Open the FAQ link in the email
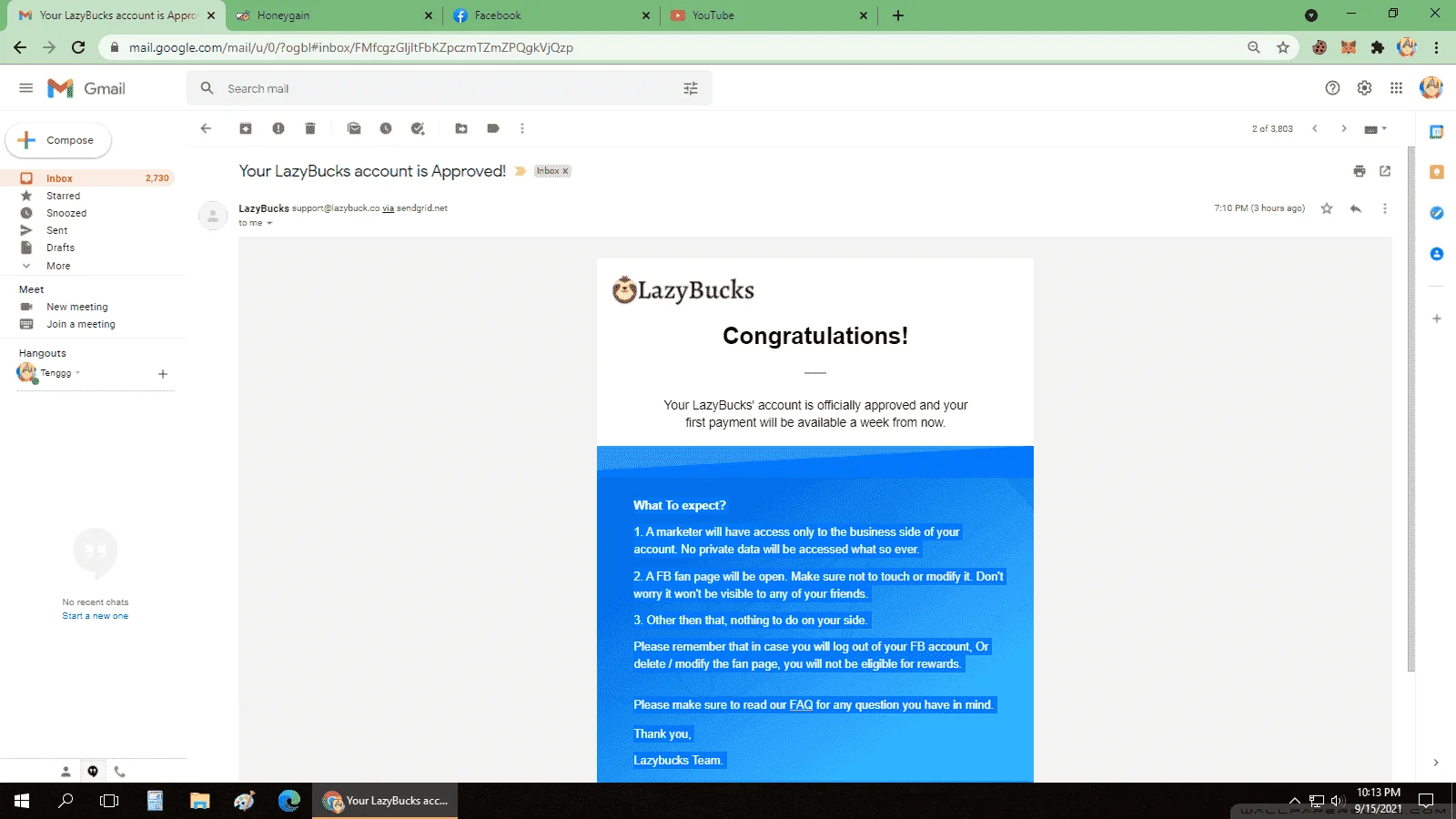The height and width of the screenshot is (819, 1456). pos(801,705)
